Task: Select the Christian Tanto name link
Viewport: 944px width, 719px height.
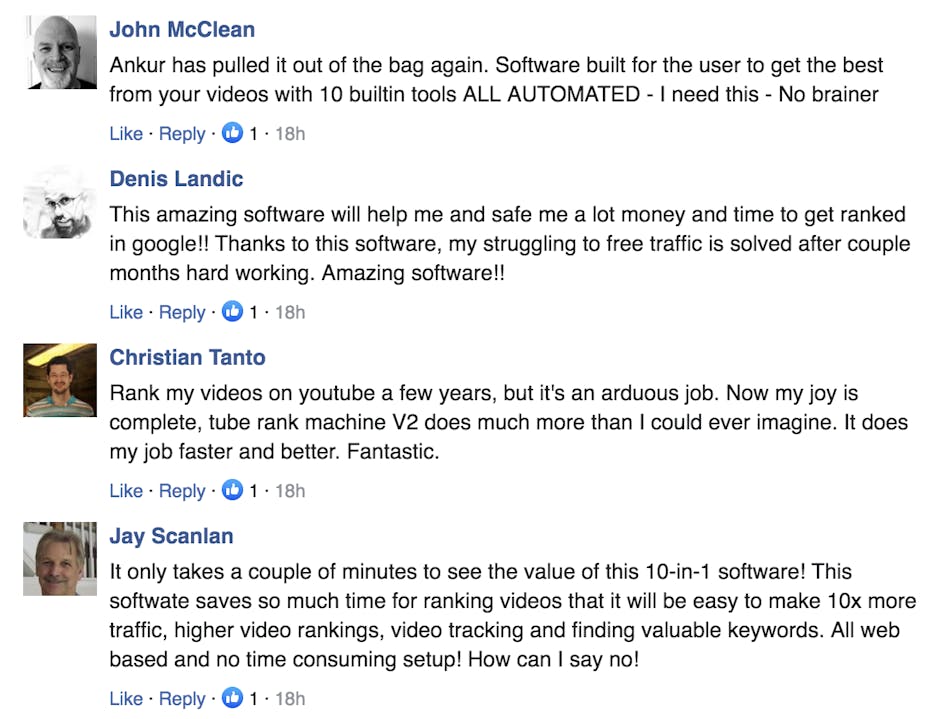Action: click(x=187, y=358)
